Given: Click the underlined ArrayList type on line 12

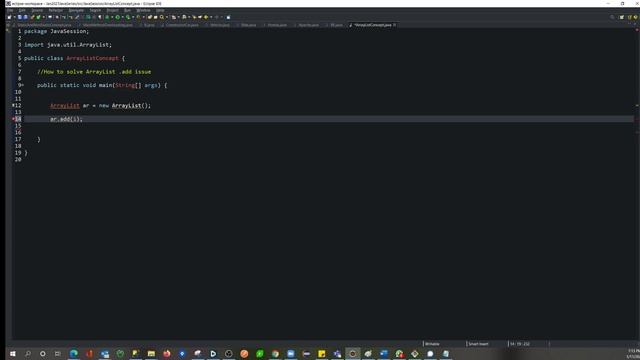Looking at the screenshot, I should pos(65,105).
